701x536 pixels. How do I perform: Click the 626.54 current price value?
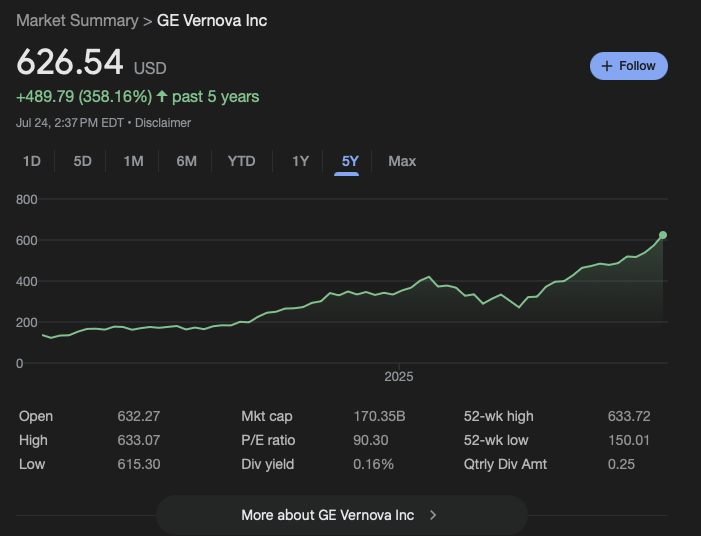tap(70, 62)
